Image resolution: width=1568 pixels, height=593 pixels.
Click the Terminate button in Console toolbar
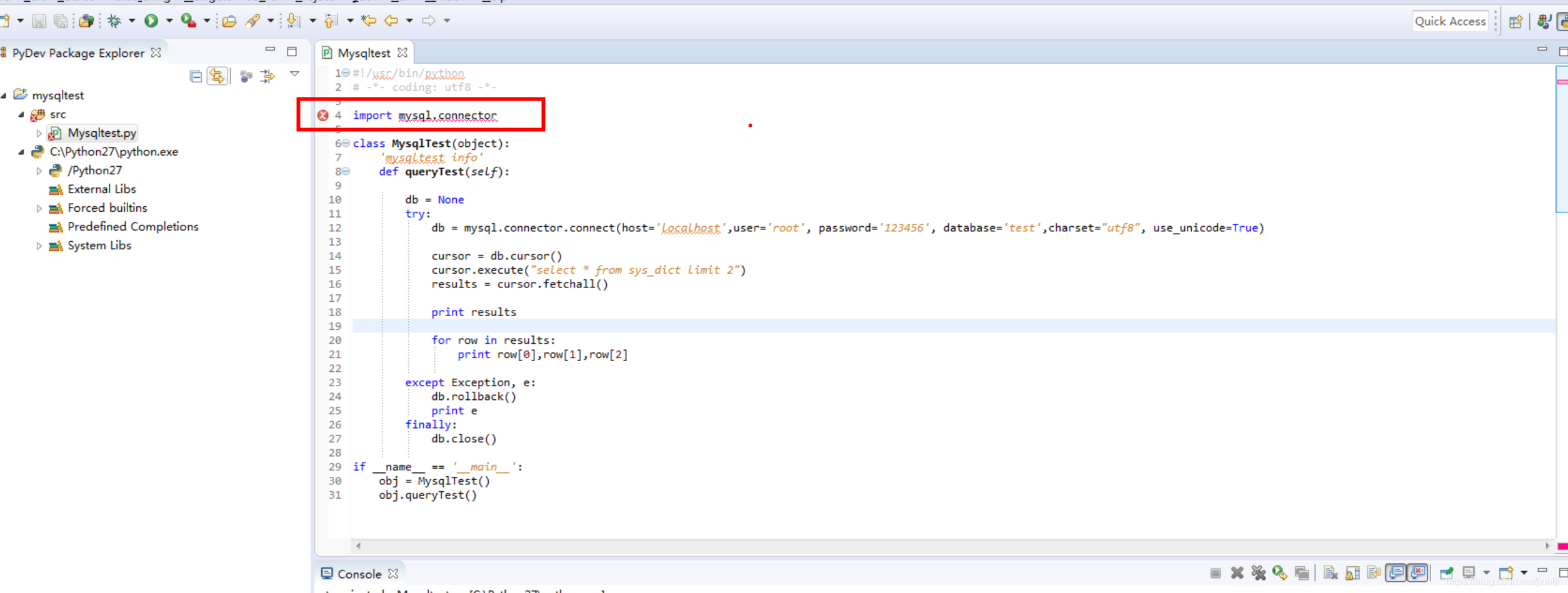(1216, 572)
